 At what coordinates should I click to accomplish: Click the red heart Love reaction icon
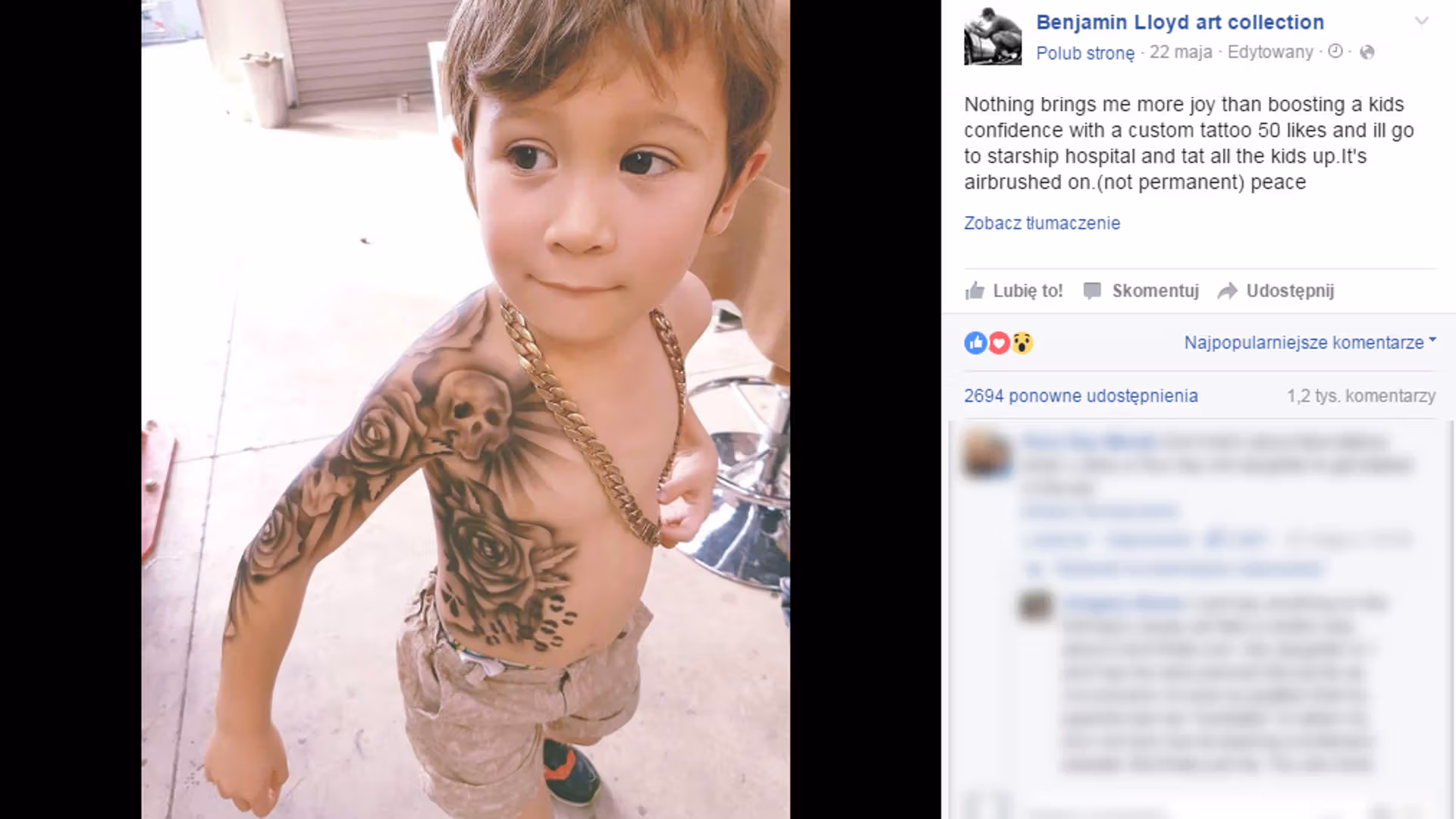point(999,343)
